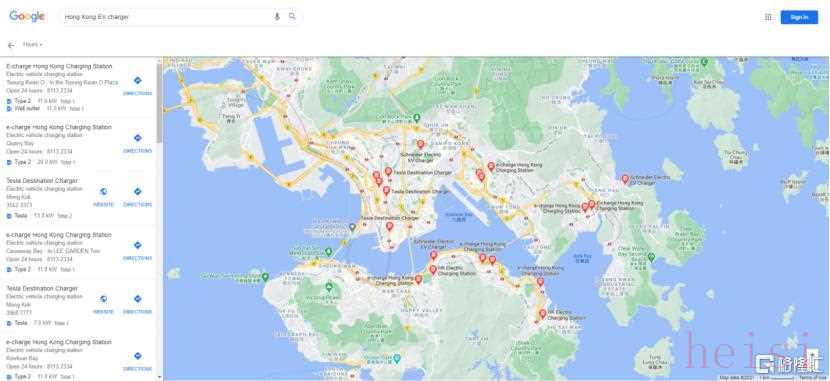Click Directions icon for second Tesla Destination Charger
The image size is (830, 381).
tap(138, 299)
